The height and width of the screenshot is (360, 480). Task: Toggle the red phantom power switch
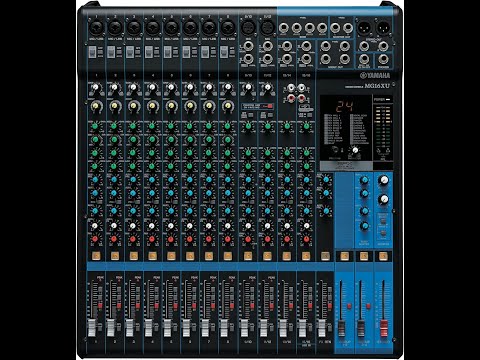[x=270, y=106]
